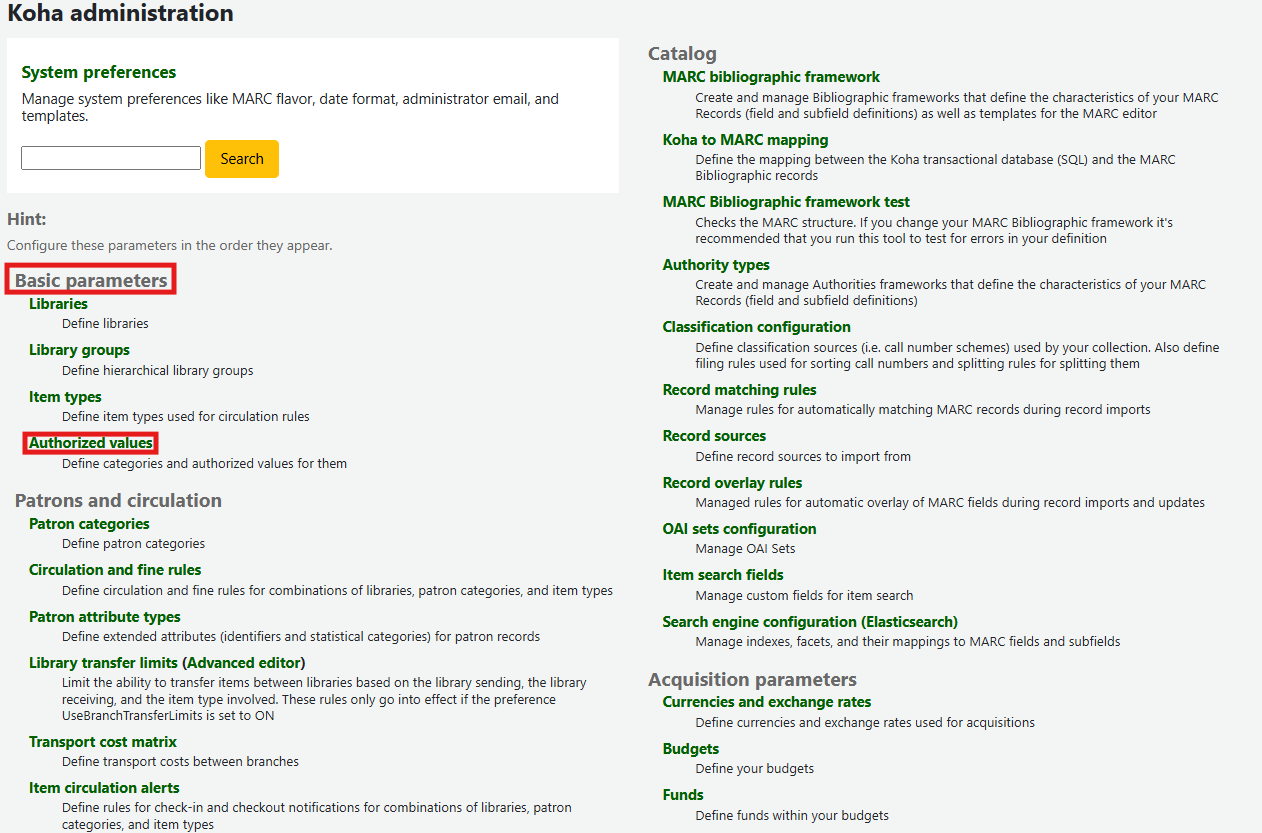1262x833 pixels.
Task: Open Circulation and fine rules
Action: pyautogui.click(x=115, y=570)
